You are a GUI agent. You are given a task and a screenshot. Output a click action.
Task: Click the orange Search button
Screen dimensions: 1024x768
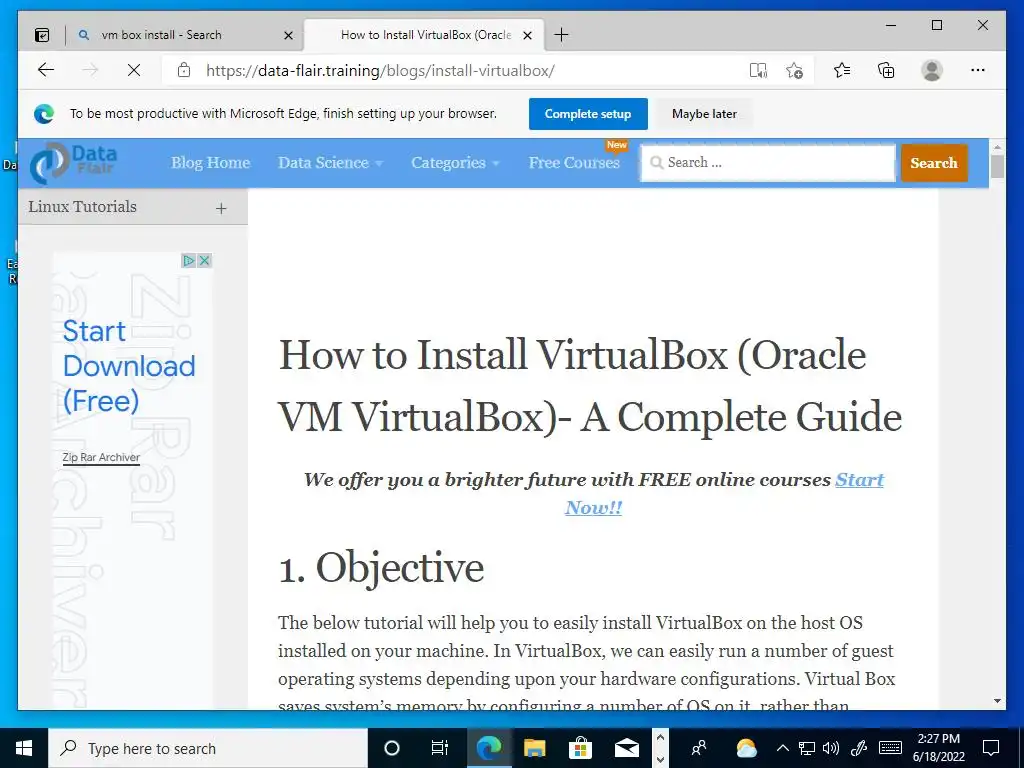click(934, 163)
